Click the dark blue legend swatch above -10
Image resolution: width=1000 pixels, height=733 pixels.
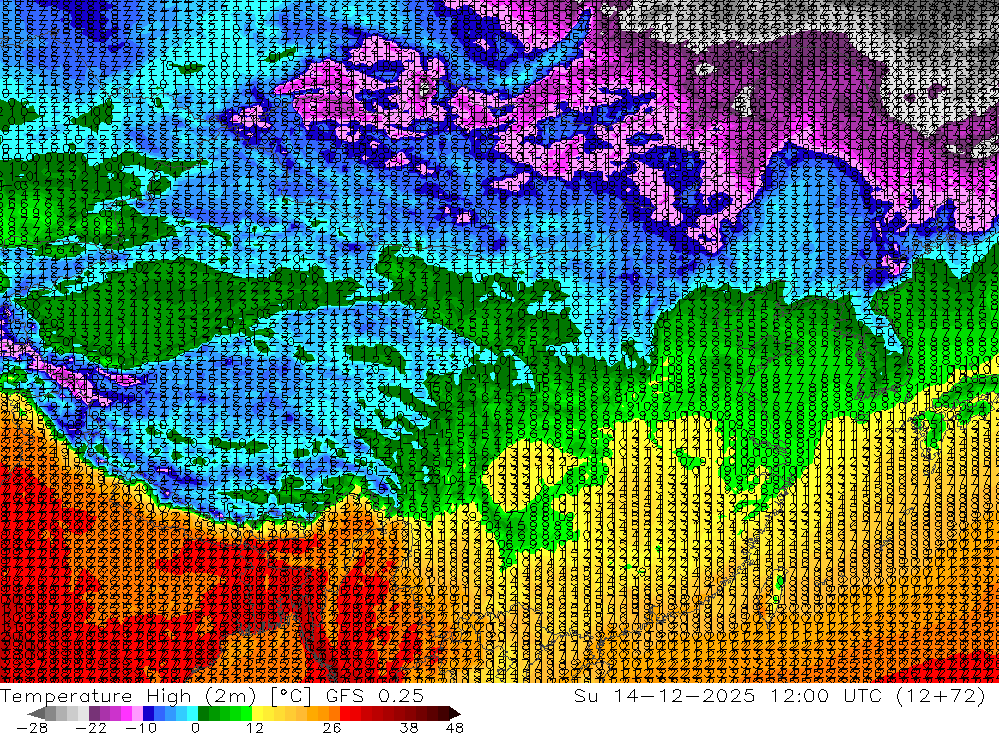[148, 713]
